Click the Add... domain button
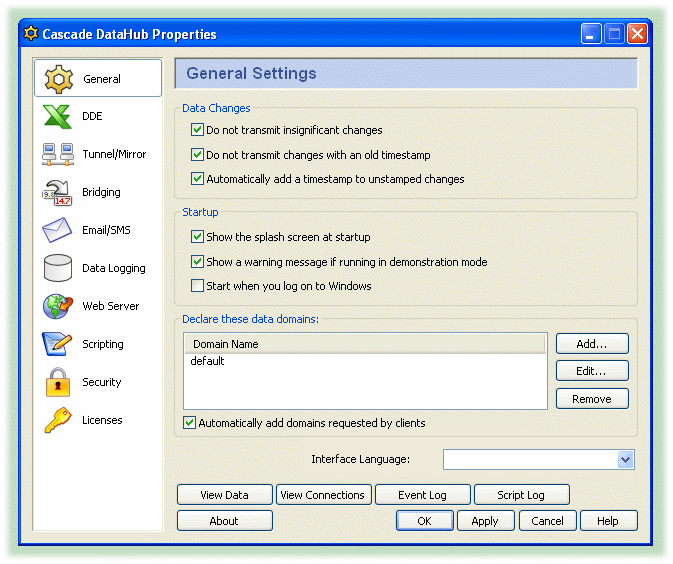This screenshot has height=564, width=673. pos(592,343)
